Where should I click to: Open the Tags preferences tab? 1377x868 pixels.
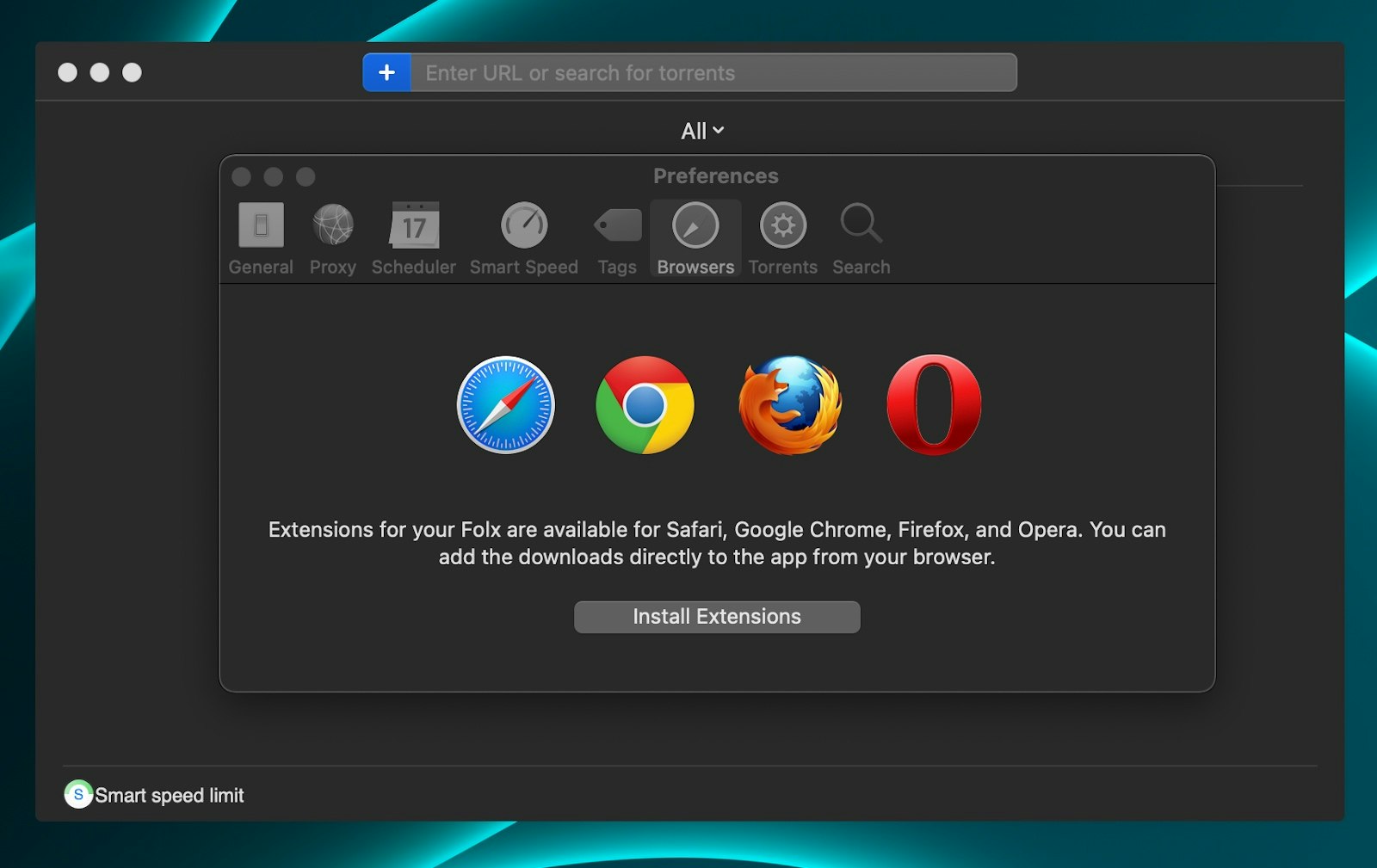pos(617,239)
